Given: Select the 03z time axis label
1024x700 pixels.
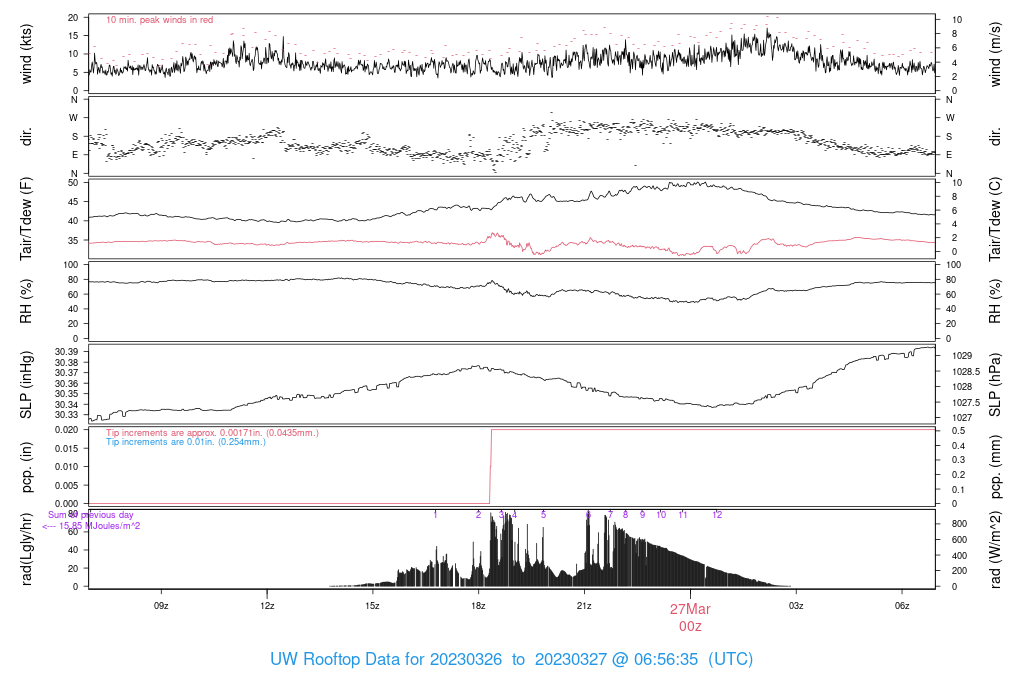Looking at the screenshot, I should tap(795, 606).
